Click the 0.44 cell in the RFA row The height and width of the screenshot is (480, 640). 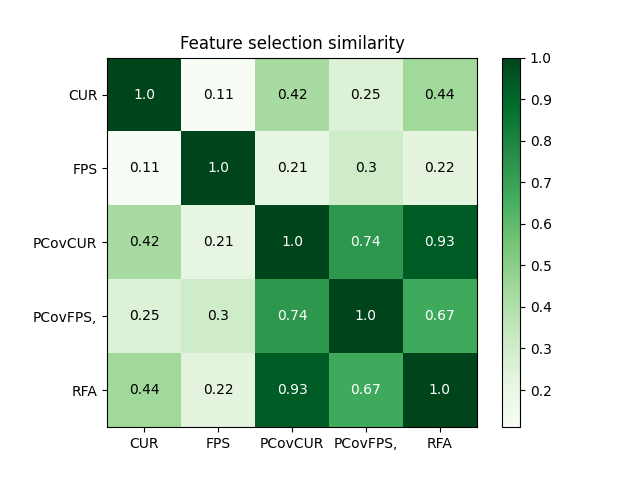[x=144, y=390]
